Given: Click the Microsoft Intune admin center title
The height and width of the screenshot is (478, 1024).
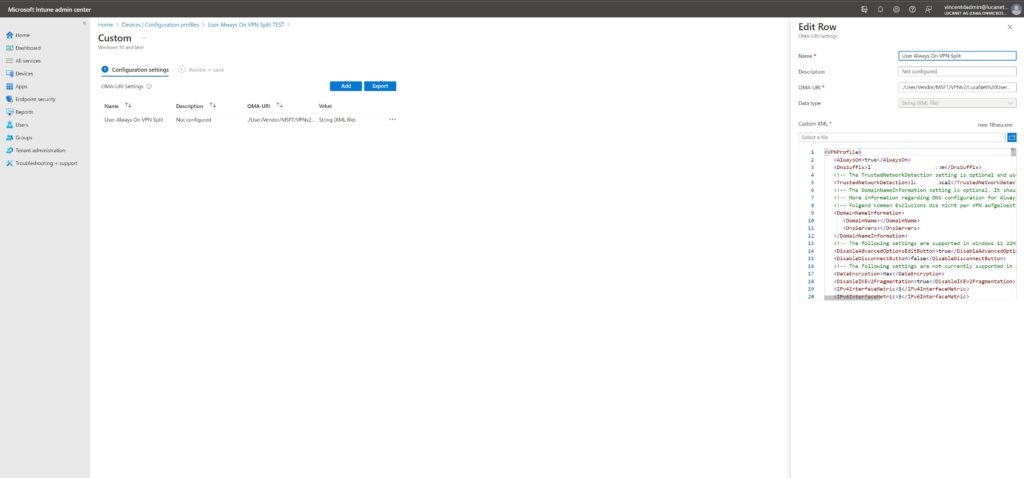Looking at the screenshot, I should pos(49,10).
